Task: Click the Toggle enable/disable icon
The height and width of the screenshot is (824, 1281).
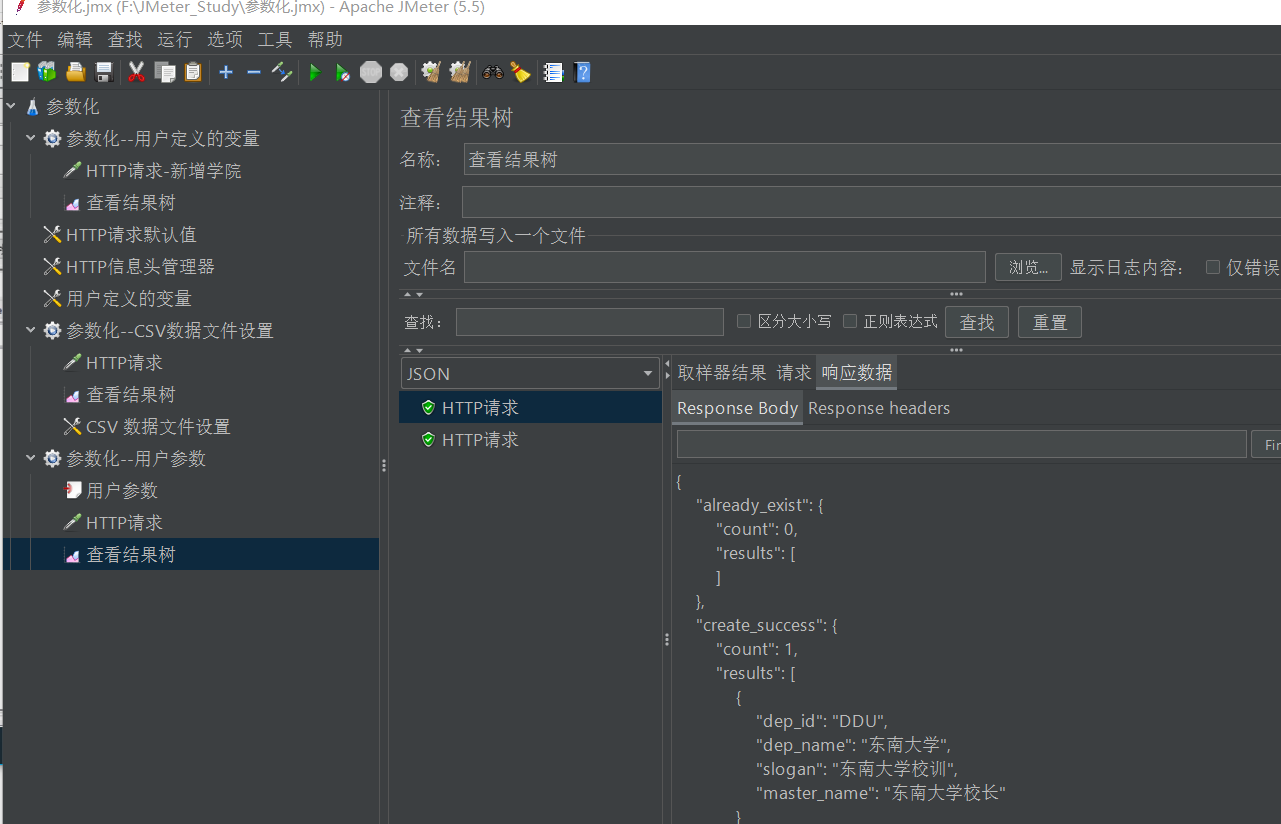Action: (282, 72)
